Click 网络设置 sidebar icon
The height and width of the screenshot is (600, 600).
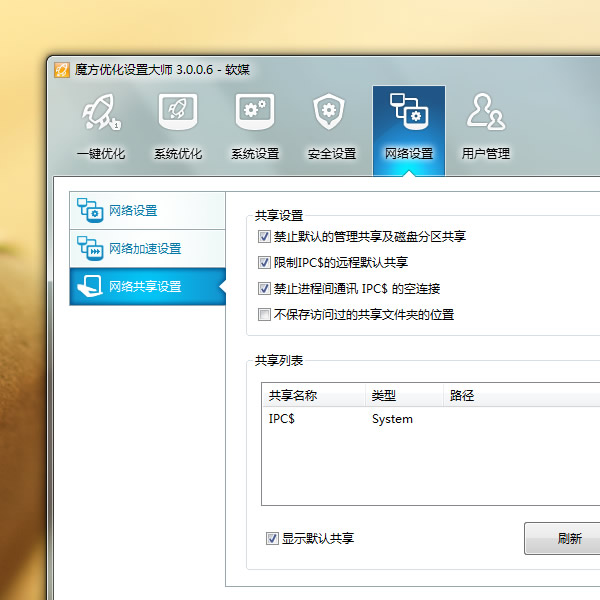coord(90,210)
